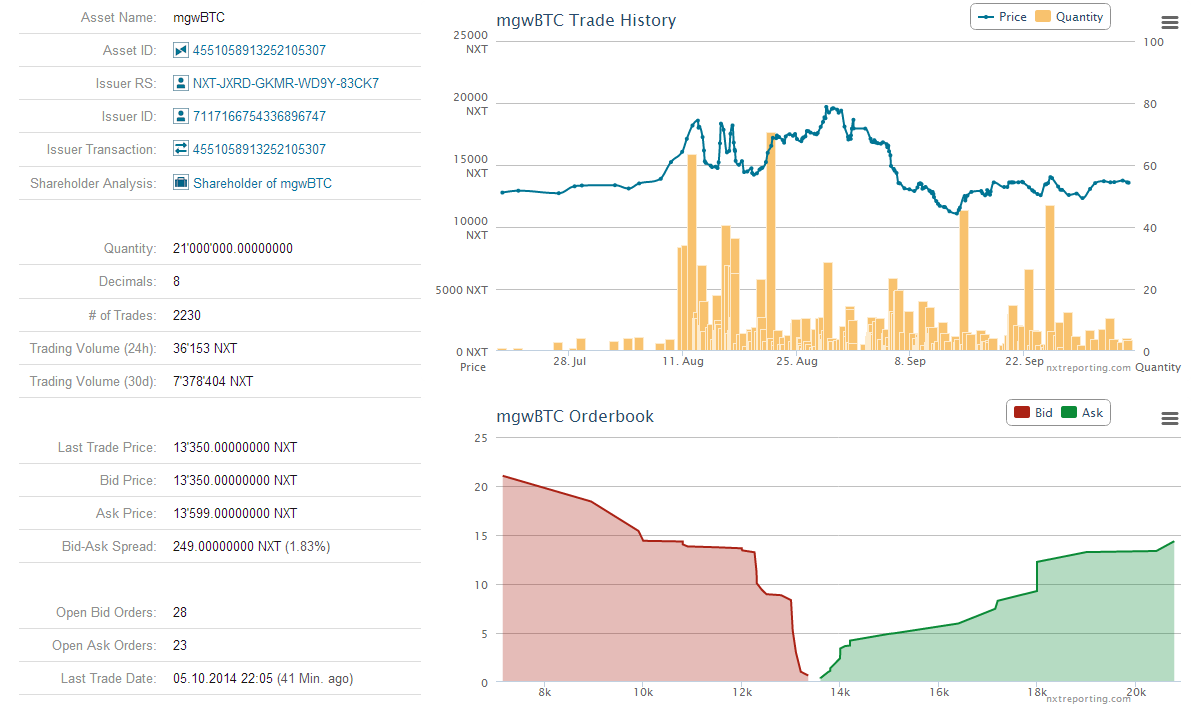Viewport: 1204px width, 705px height.
Task: Click the briefcase icon beside Shareholder Analysis
Action: tap(180, 183)
